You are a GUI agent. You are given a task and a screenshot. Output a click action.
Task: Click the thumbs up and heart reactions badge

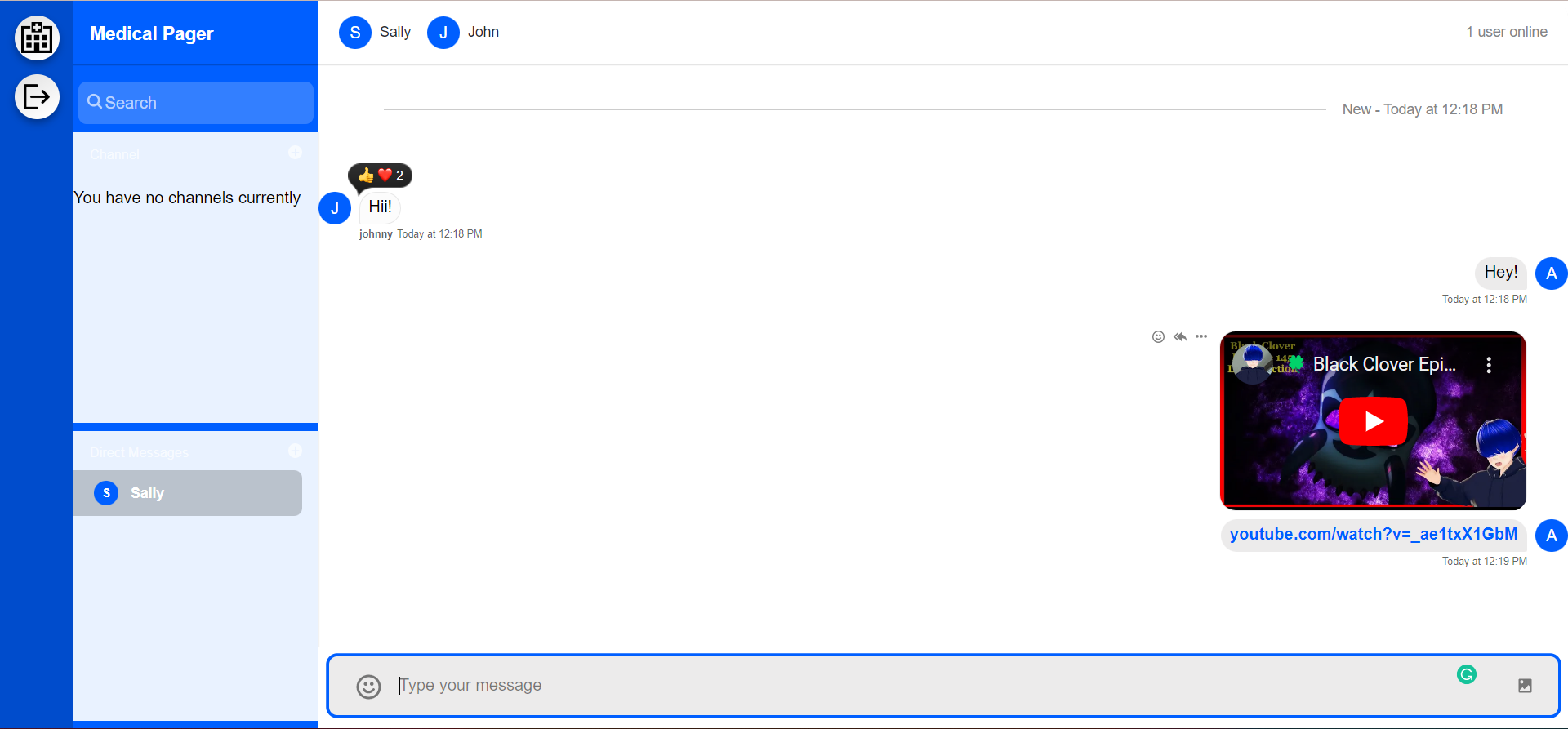click(380, 176)
